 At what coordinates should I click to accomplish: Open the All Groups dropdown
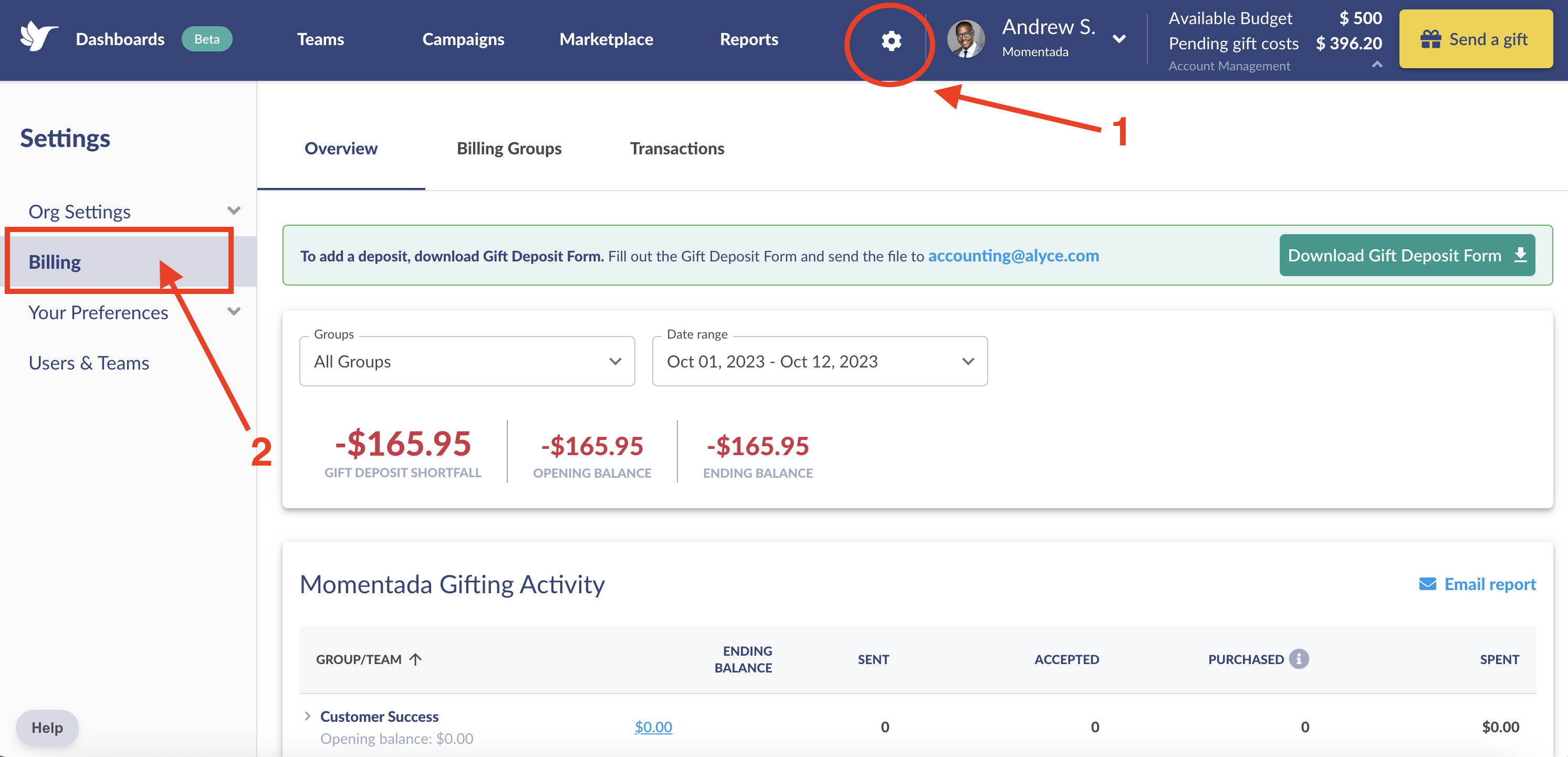point(467,362)
